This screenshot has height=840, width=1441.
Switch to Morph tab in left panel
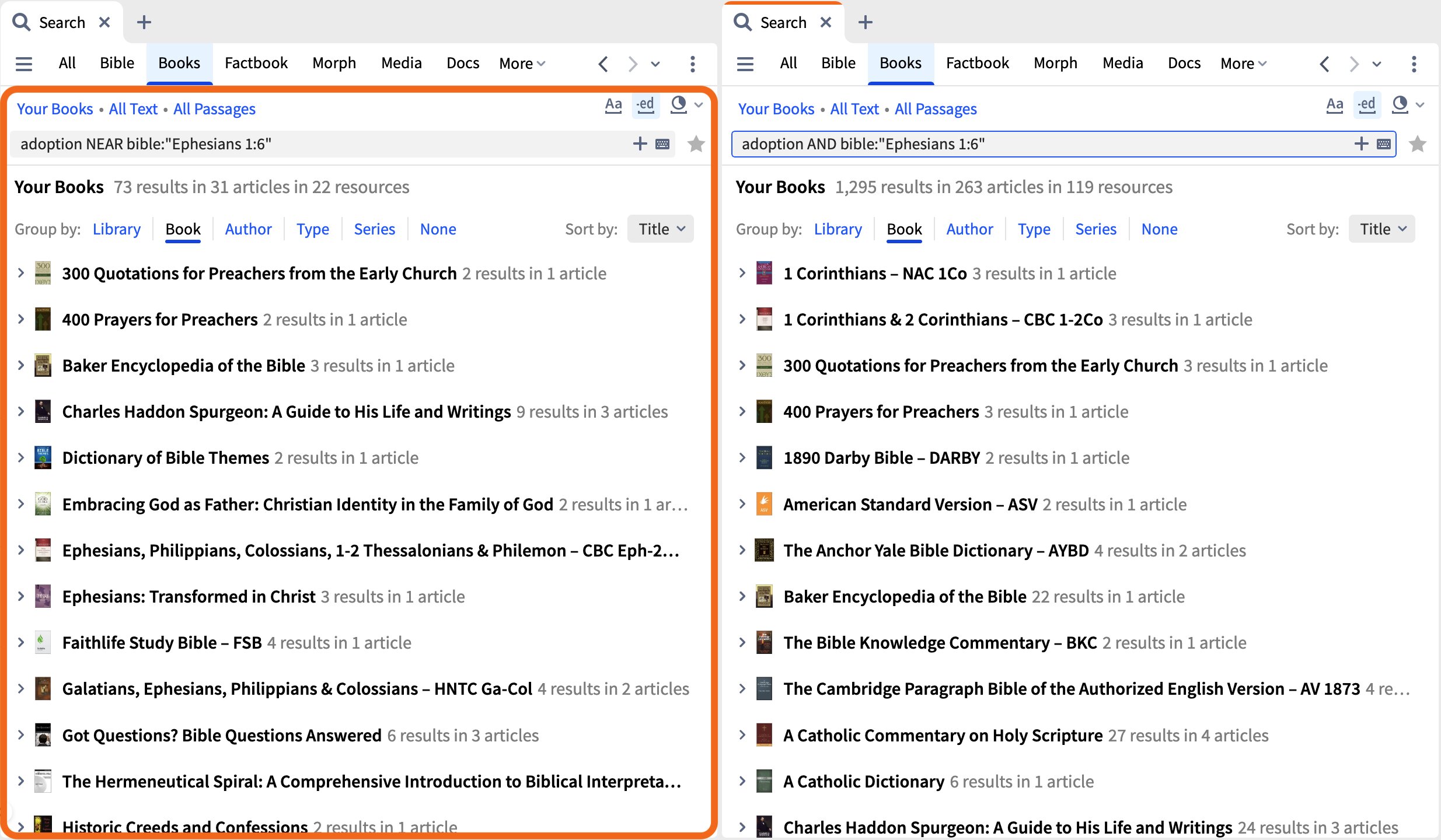click(334, 63)
